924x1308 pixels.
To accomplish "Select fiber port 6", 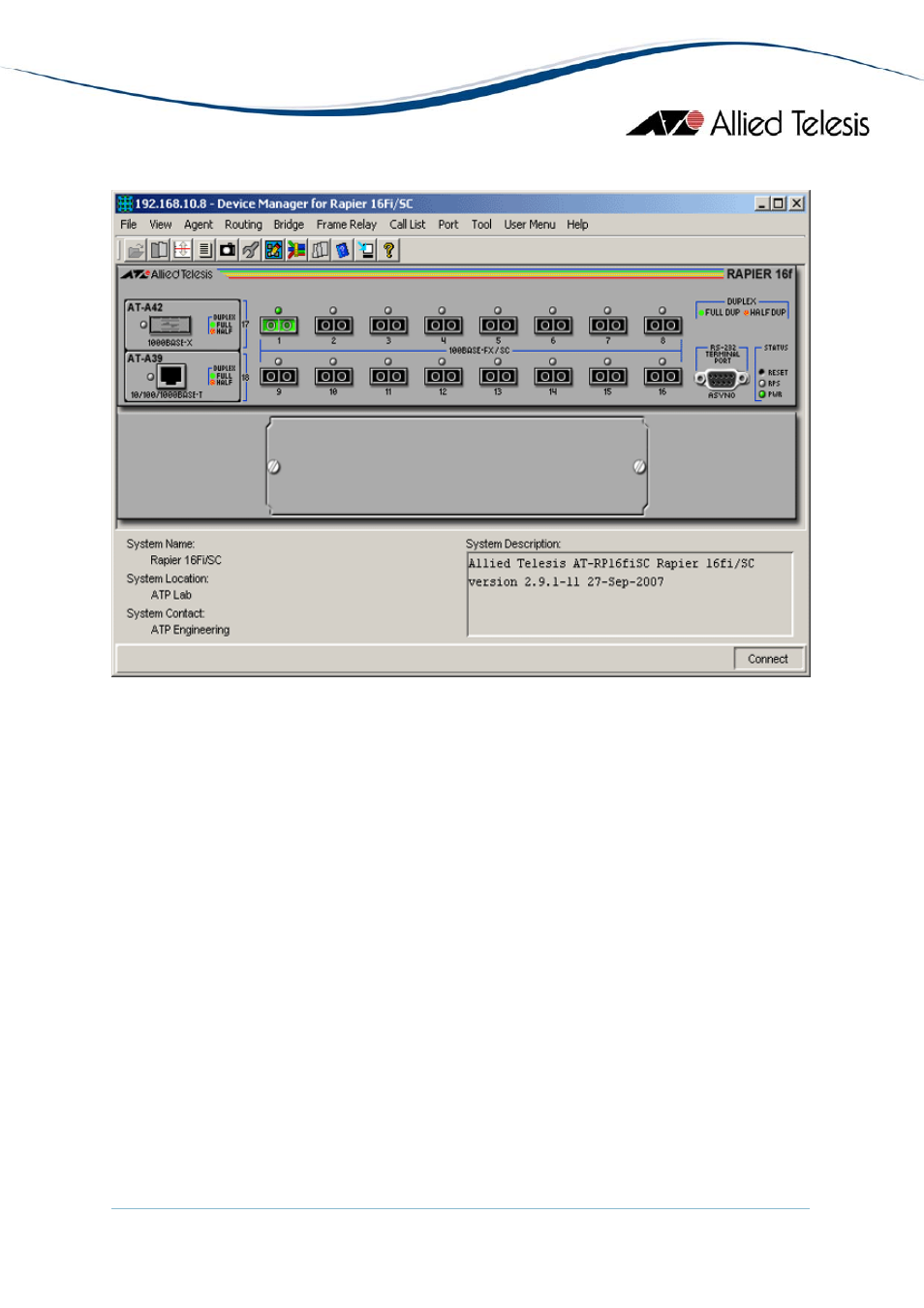I will 553,325.
